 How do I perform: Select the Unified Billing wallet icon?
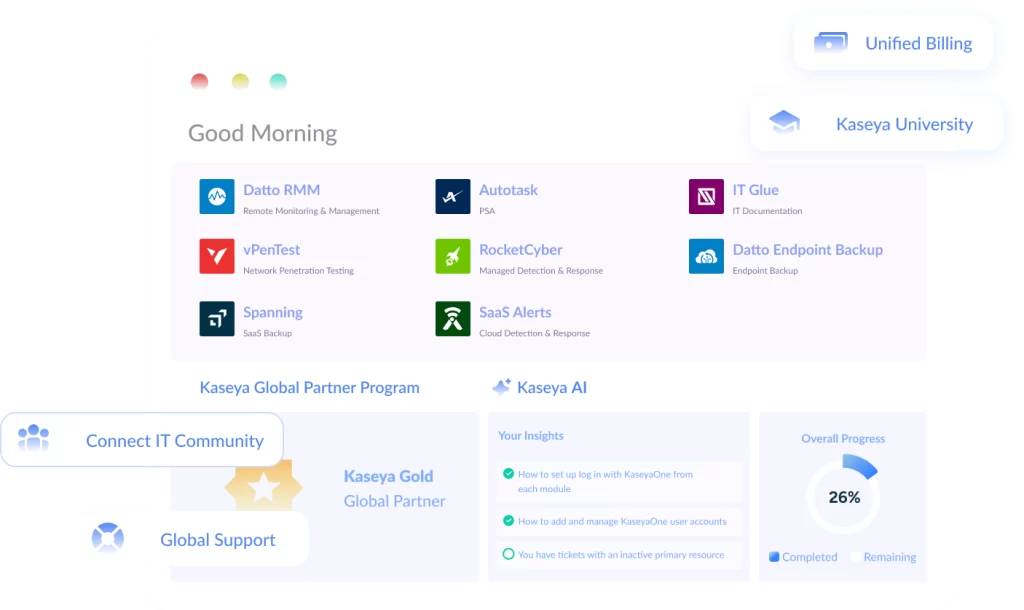click(x=829, y=43)
